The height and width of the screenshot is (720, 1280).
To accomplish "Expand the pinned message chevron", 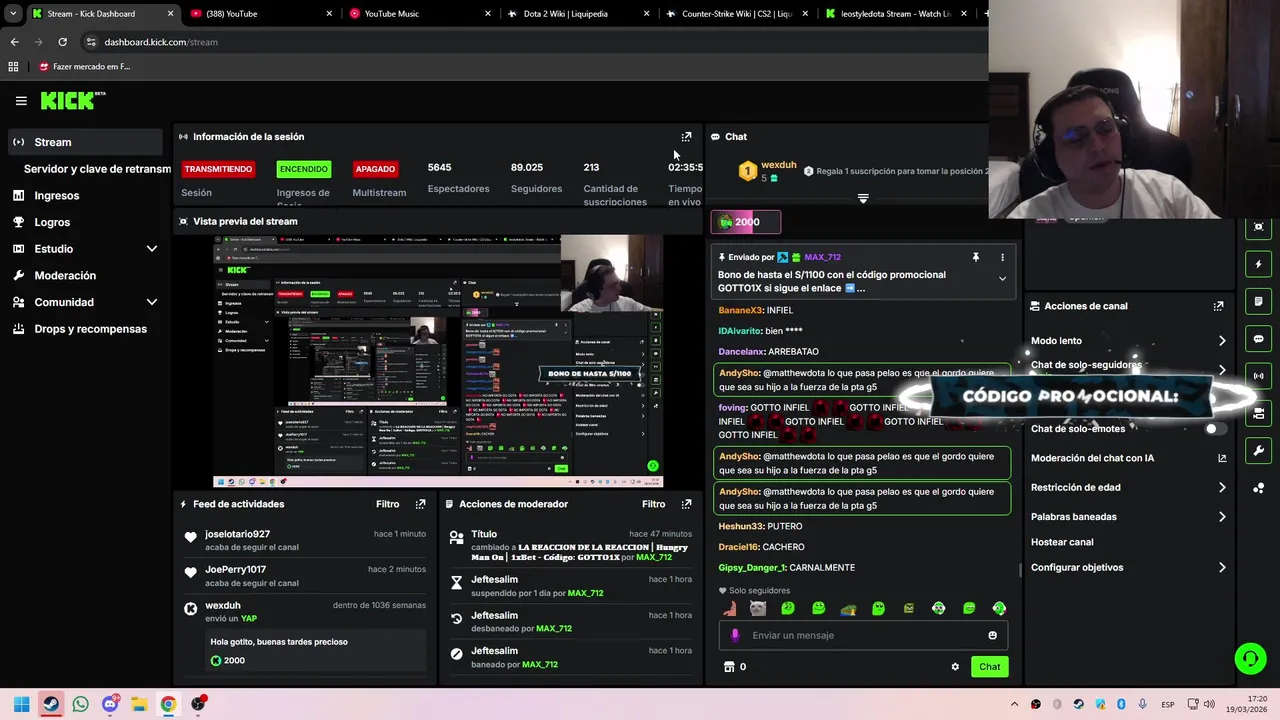I will pos(1002,279).
